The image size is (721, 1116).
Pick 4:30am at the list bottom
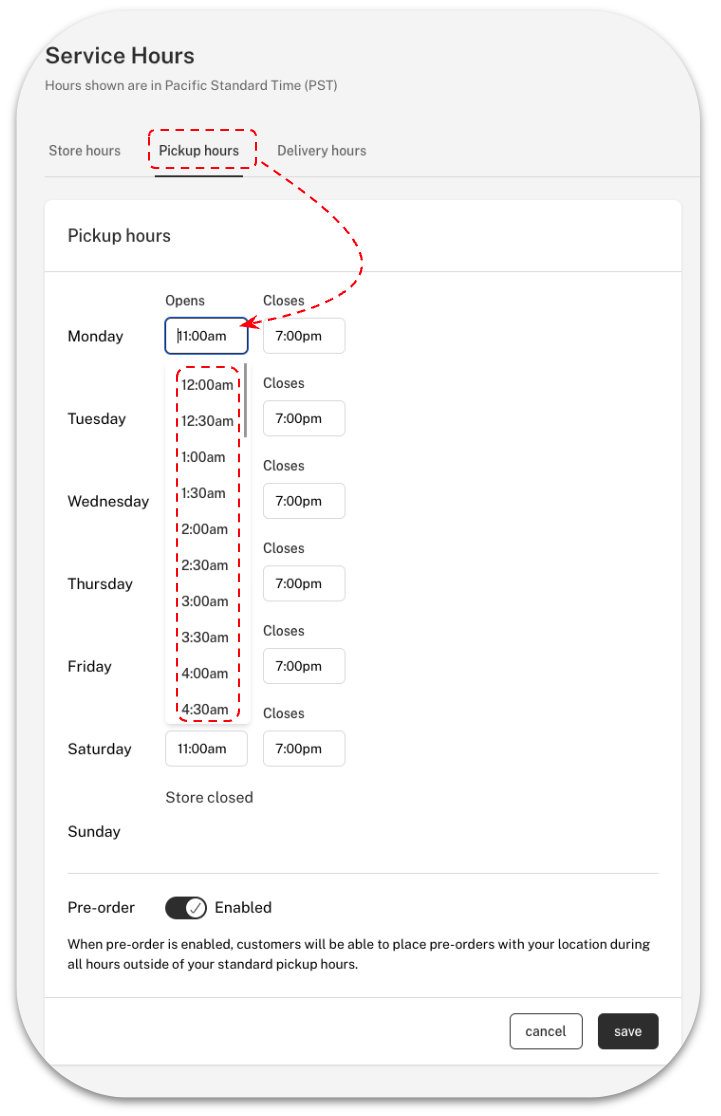click(x=205, y=709)
